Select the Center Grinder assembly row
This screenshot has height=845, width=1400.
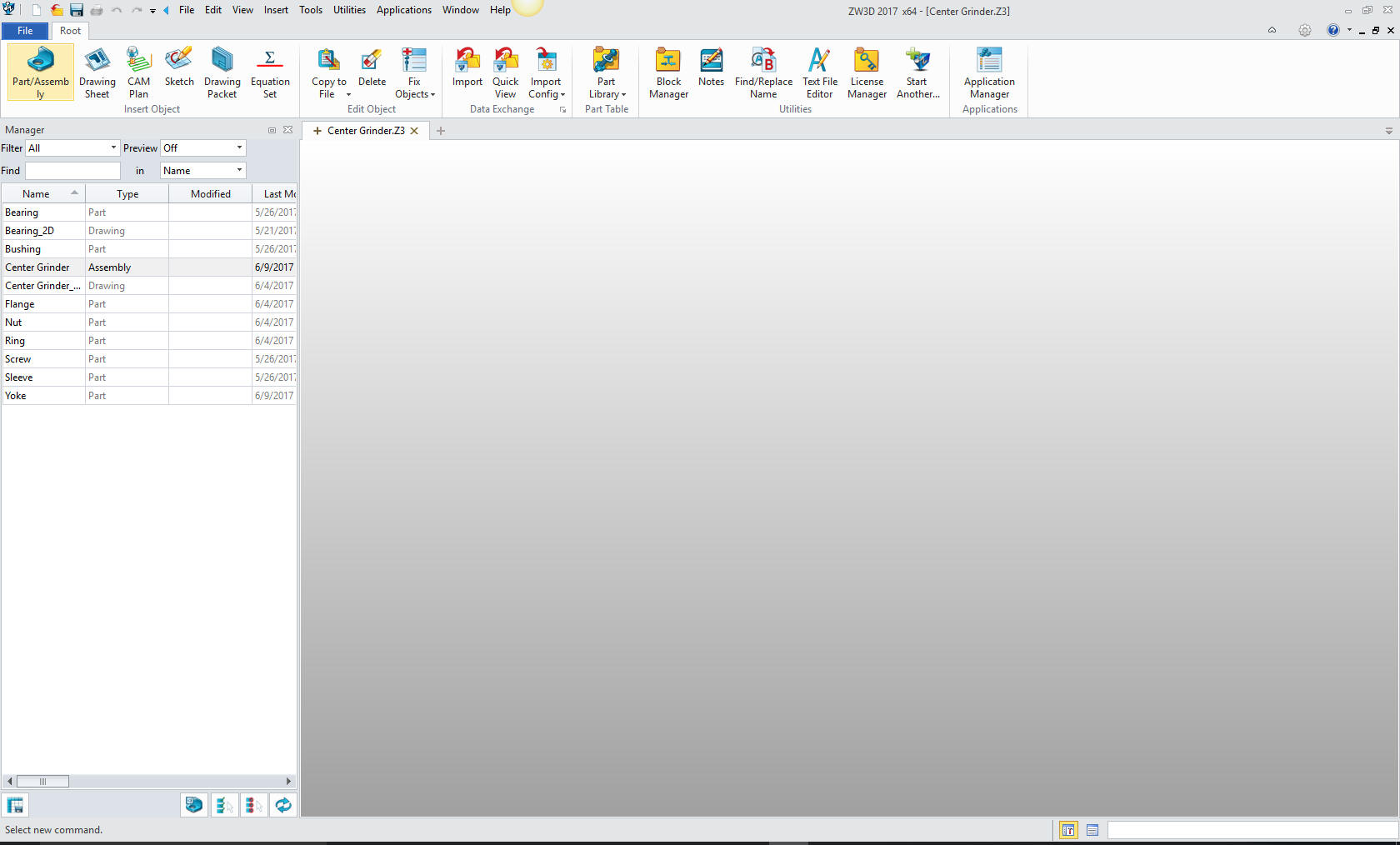[x=149, y=267]
